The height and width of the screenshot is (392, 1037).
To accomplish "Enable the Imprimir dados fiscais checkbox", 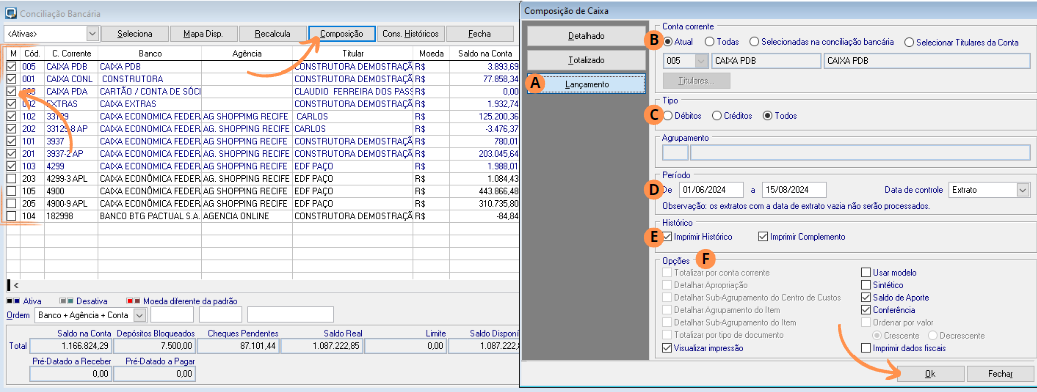I will [866, 348].
